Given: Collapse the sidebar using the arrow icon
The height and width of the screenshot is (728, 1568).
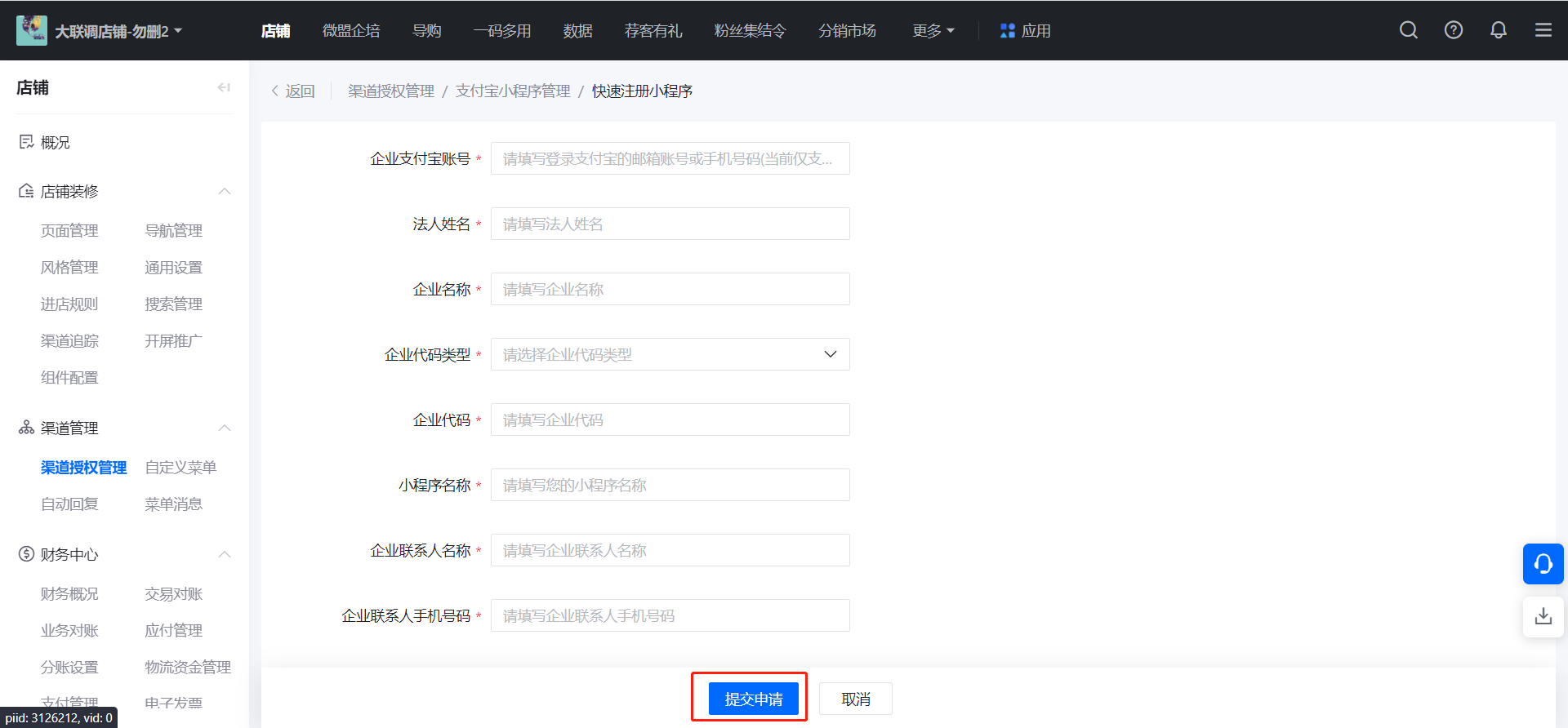Looking at the screenshot, I should [224, 87].
